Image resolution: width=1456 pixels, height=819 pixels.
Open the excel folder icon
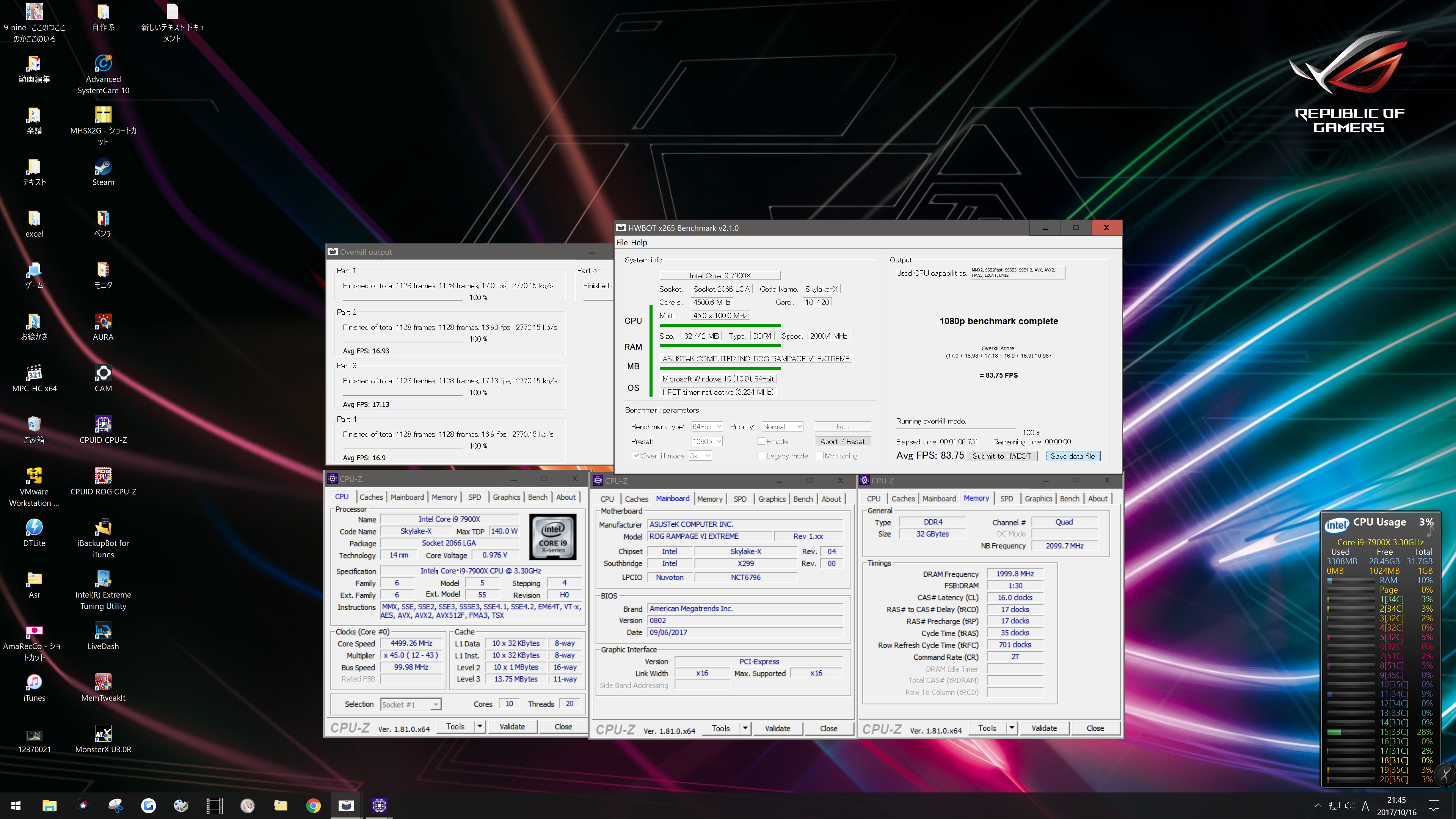[x=35, y=223]
